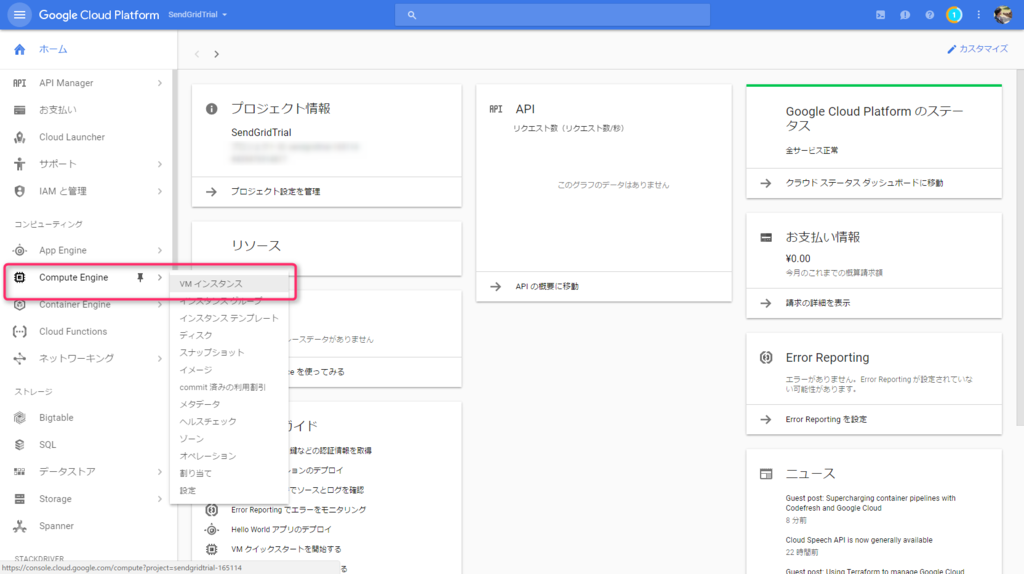Open the SendGridTrial project dropdown
1024x574 pixels.
pos(197,14)
